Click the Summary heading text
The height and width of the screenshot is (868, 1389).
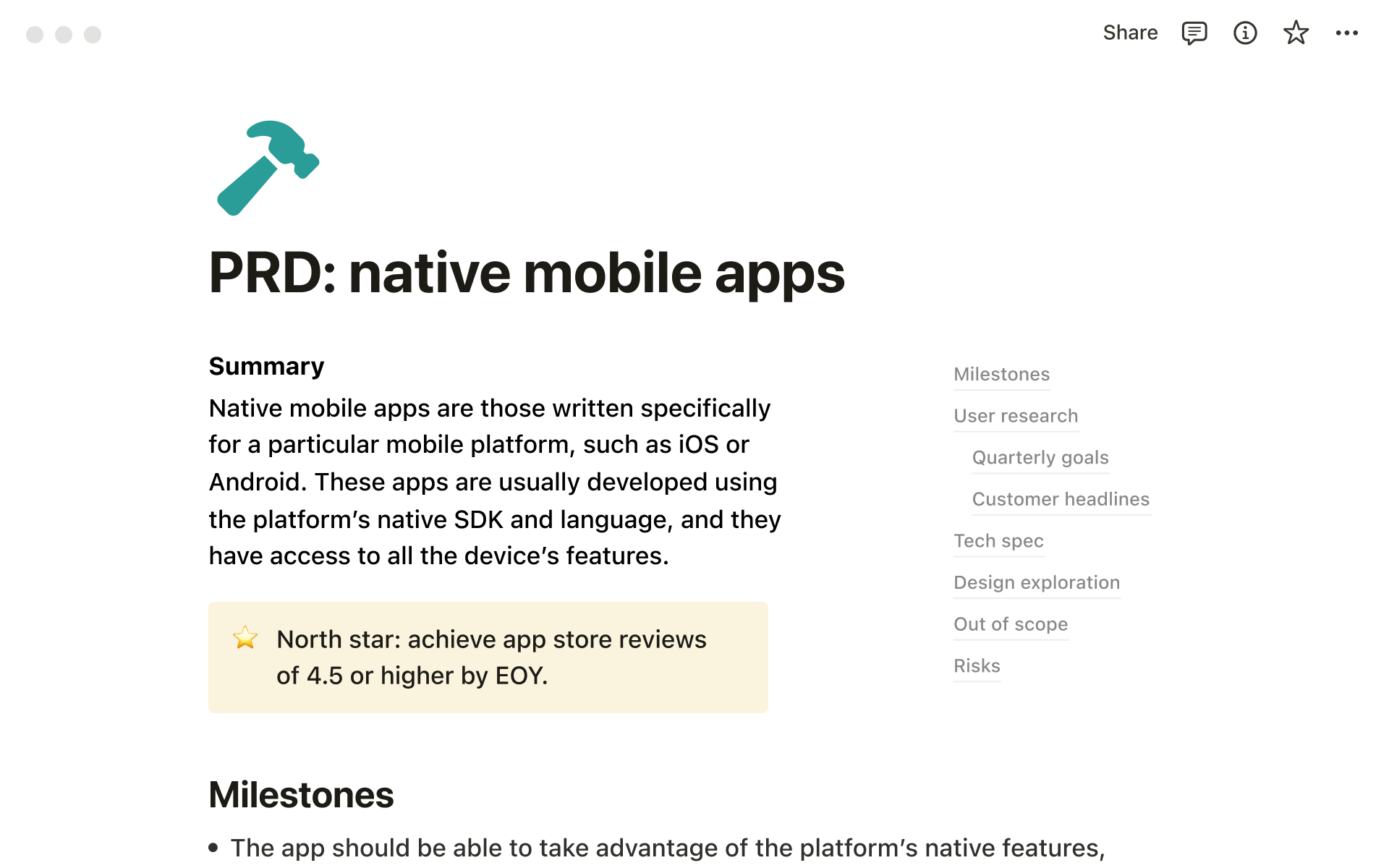coord(266,367)
